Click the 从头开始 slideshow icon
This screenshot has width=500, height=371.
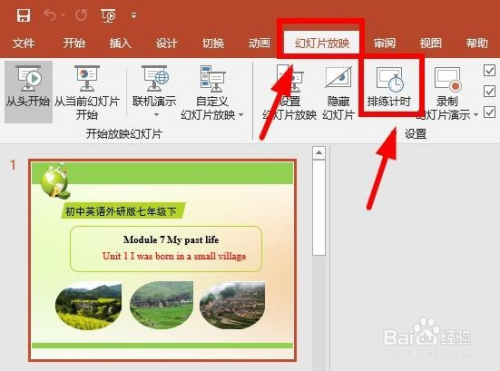[x=28, y=79]
